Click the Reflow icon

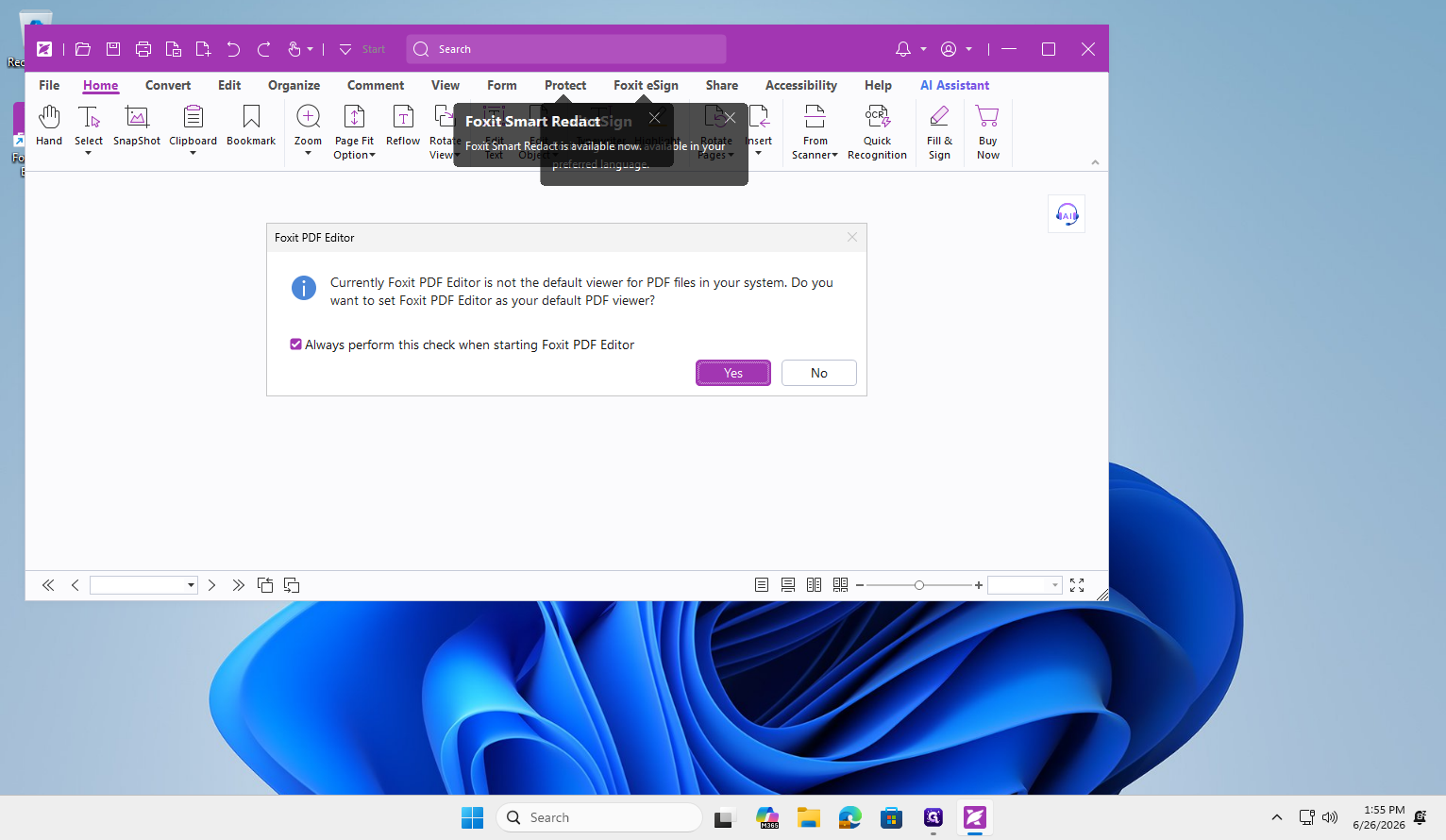[403, 126]
